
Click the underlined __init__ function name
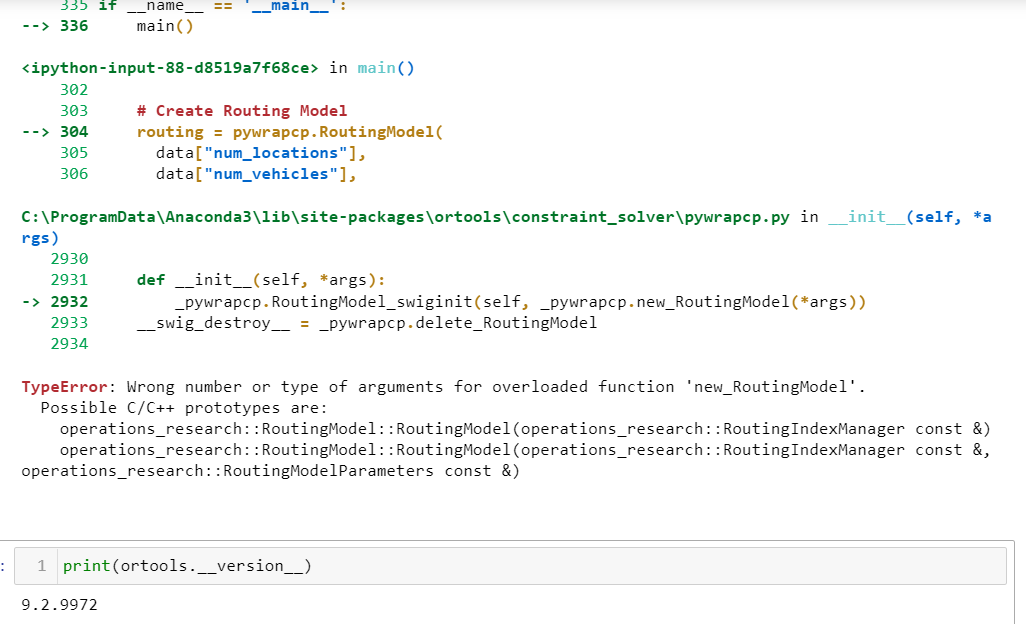[866, 217]
